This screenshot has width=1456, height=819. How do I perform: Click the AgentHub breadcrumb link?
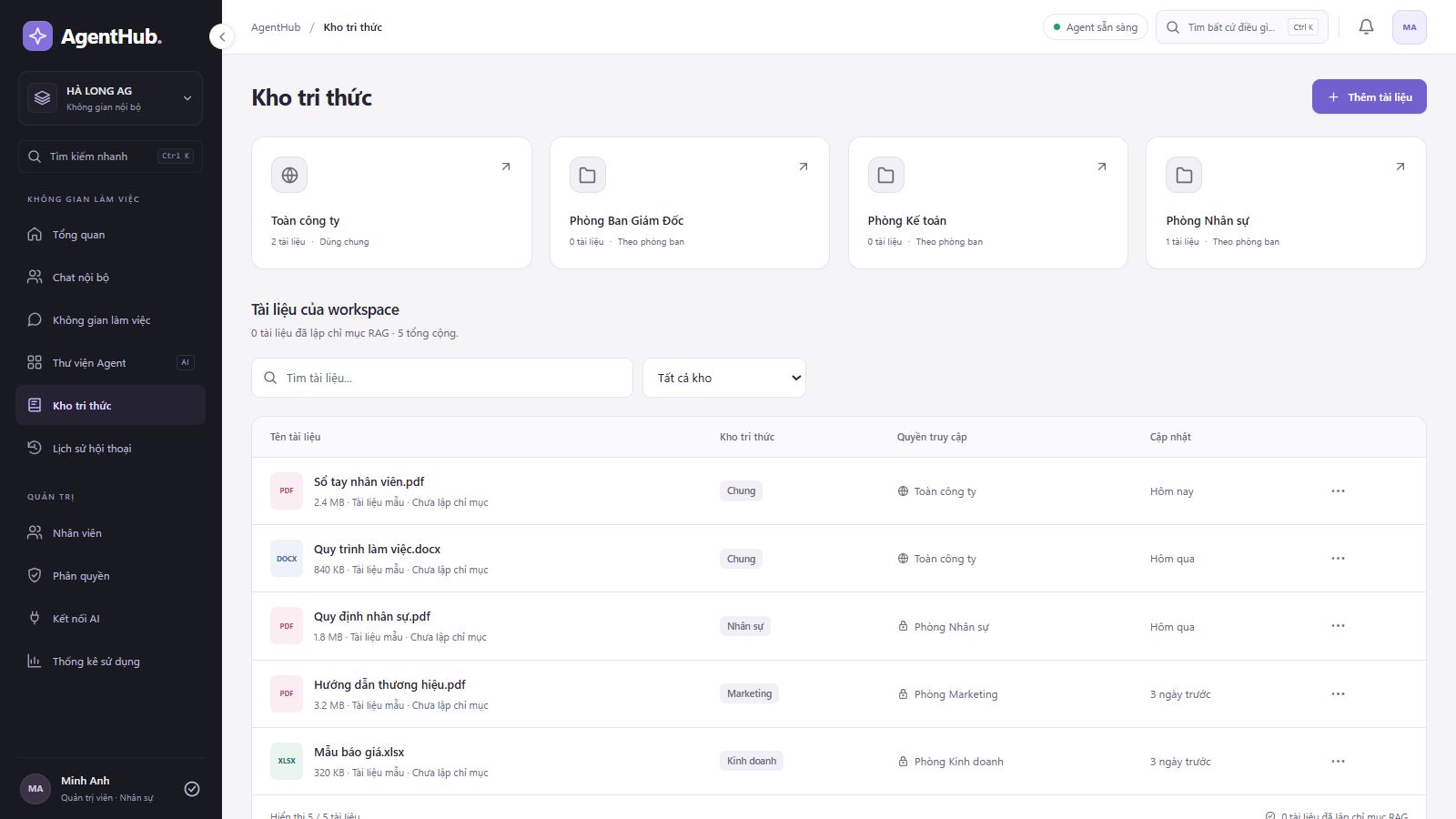276,27
